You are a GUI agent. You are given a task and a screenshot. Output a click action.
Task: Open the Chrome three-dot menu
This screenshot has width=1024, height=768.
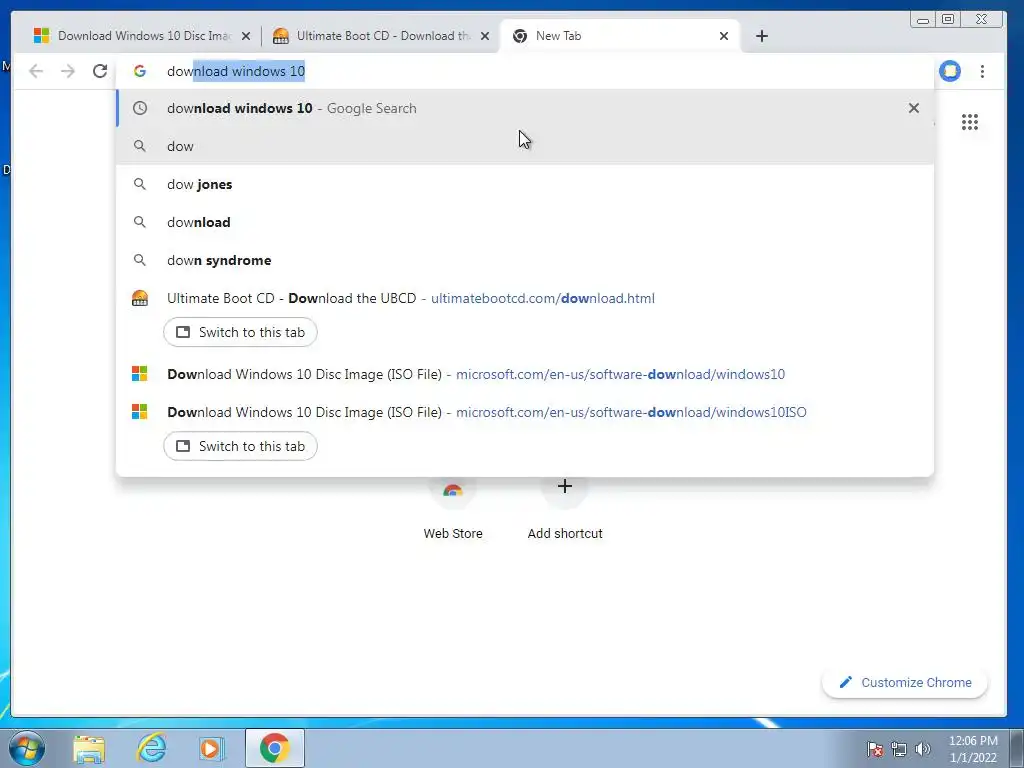click(x=982, y=71)
